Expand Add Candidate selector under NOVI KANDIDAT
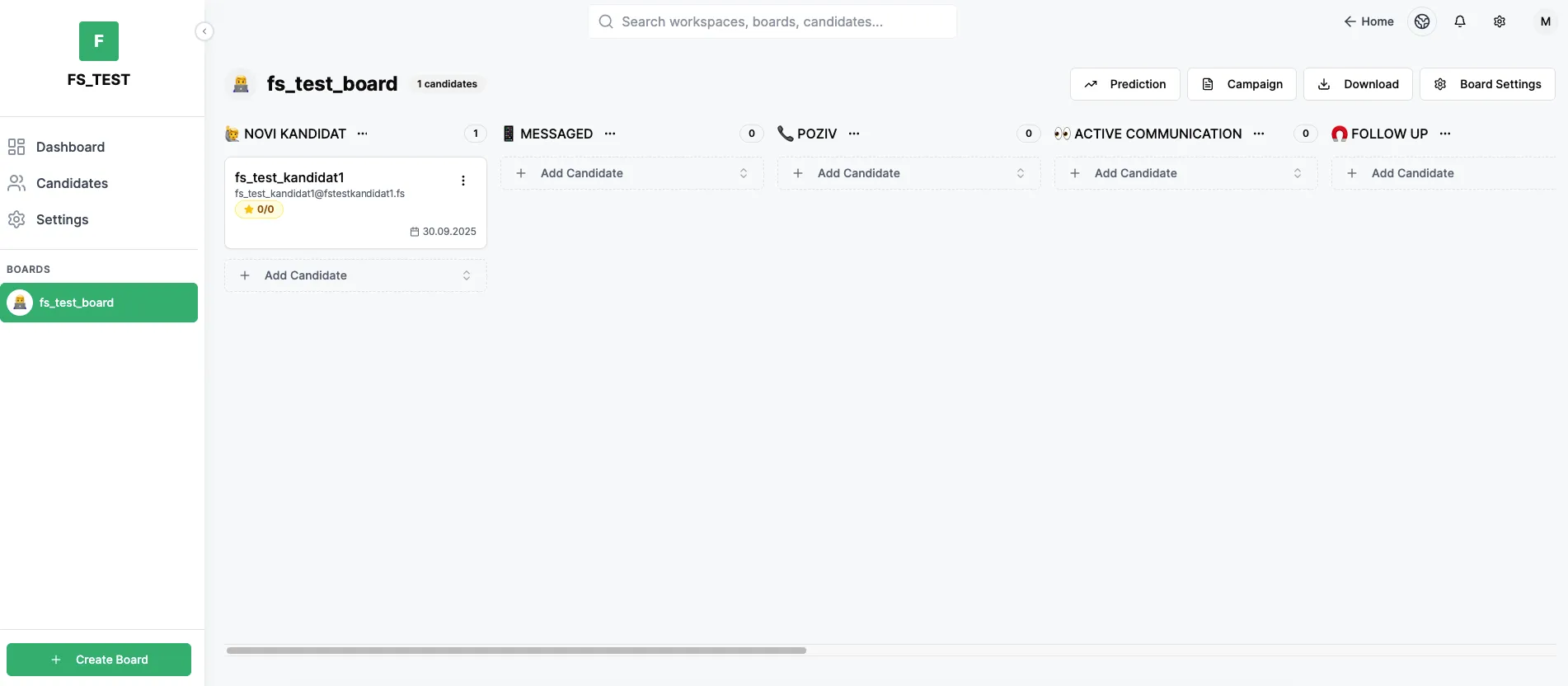This screenshot has width=1568, height=686. [x=467, y=275]
